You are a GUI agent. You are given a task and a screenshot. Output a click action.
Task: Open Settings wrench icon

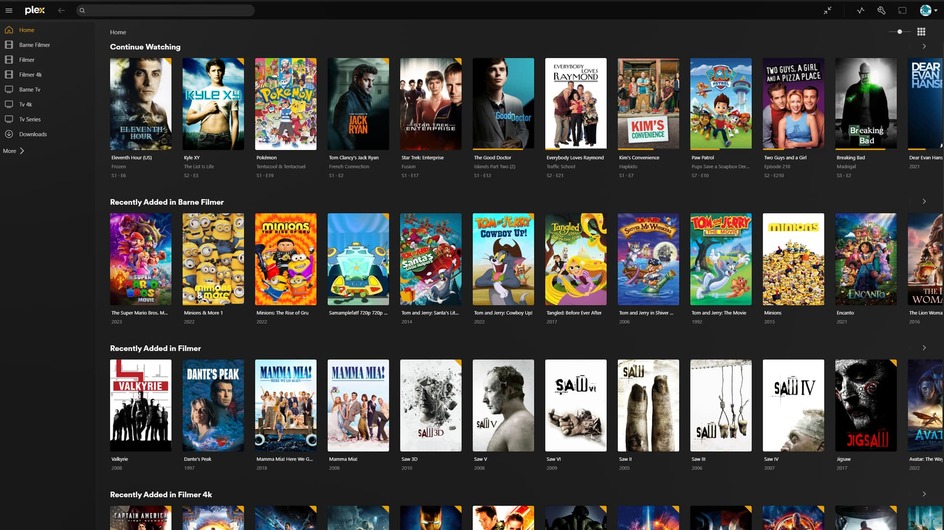coord(881,10)
